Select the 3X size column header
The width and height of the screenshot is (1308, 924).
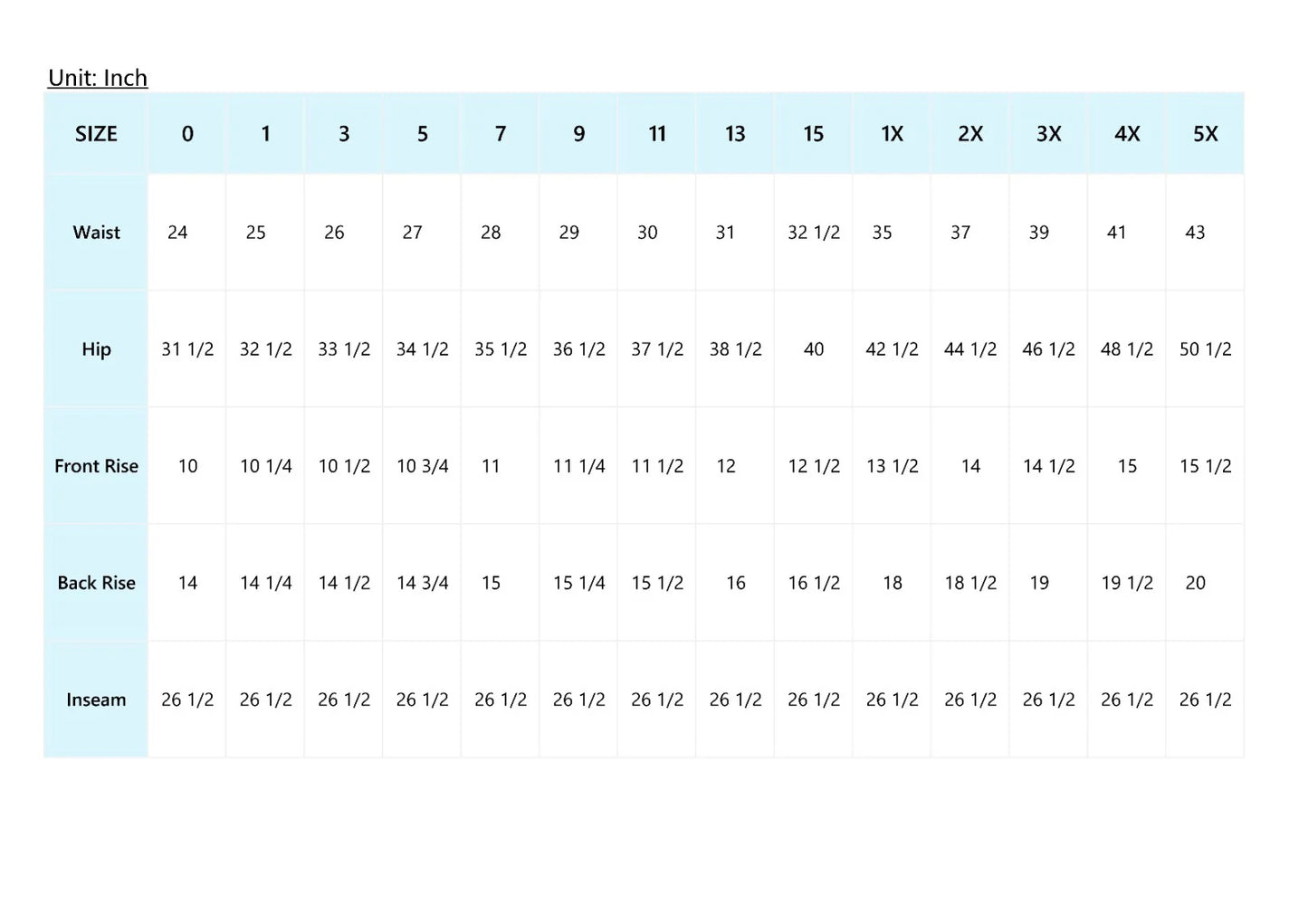coord(1048,134)
